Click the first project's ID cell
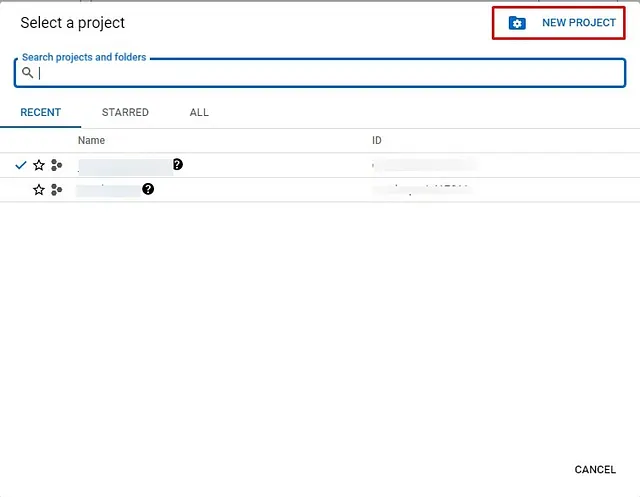 [x=424, y=165]
